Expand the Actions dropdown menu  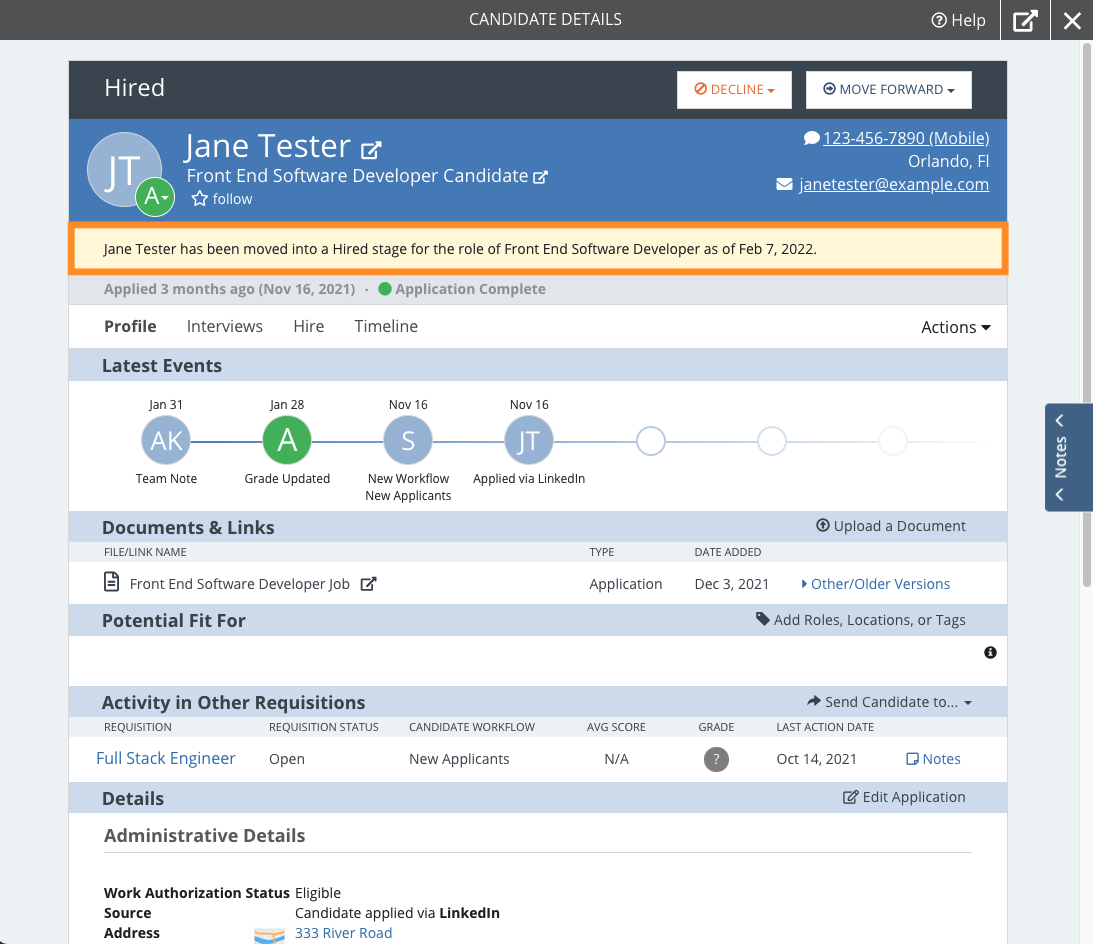click(x=956, y=327)
